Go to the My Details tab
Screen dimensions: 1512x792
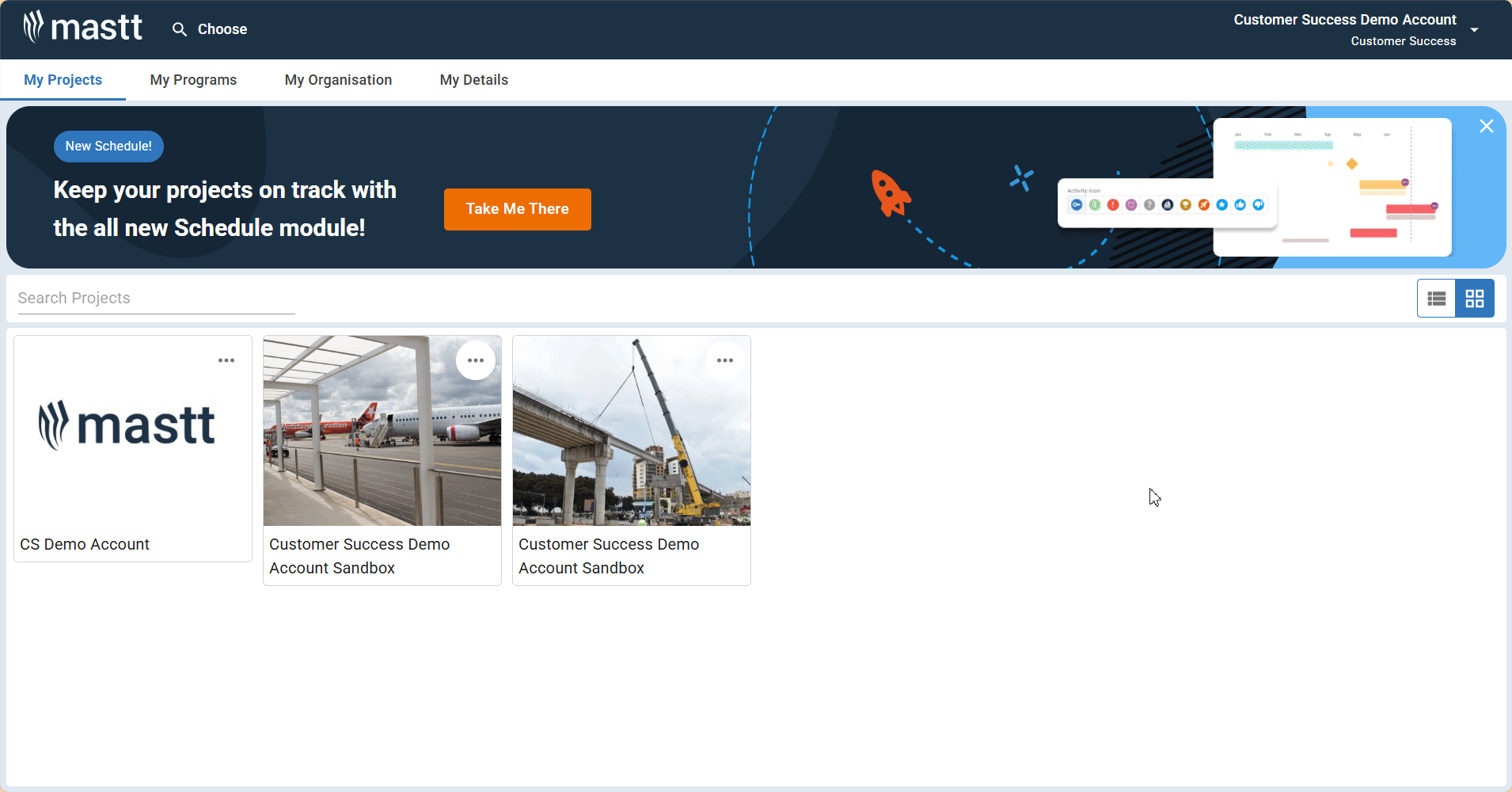(473, 80)
